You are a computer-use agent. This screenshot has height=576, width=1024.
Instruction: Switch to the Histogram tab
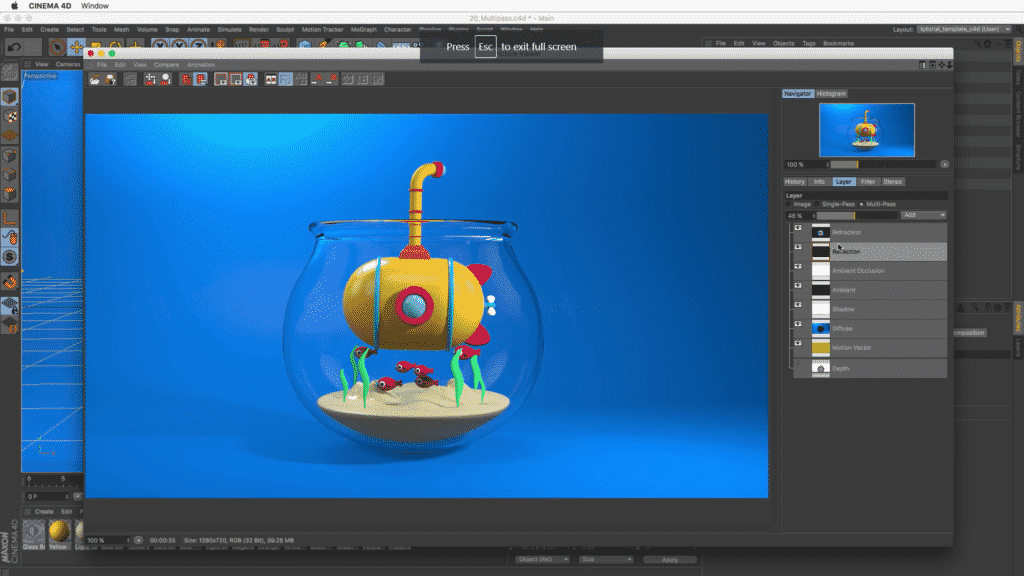tap(831, 93)
